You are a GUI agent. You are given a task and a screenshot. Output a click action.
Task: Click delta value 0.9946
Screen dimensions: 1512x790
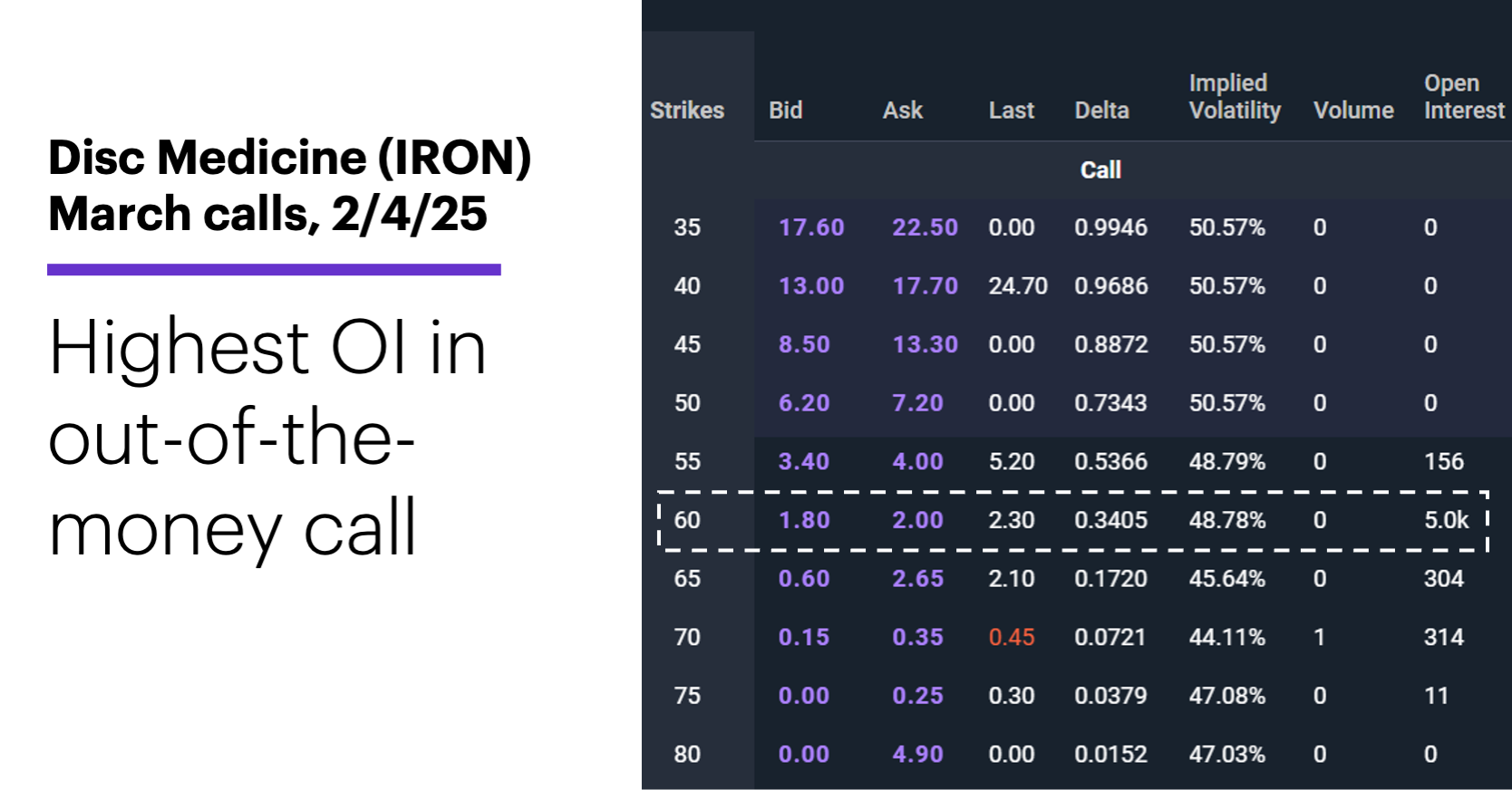(1111, 227)
